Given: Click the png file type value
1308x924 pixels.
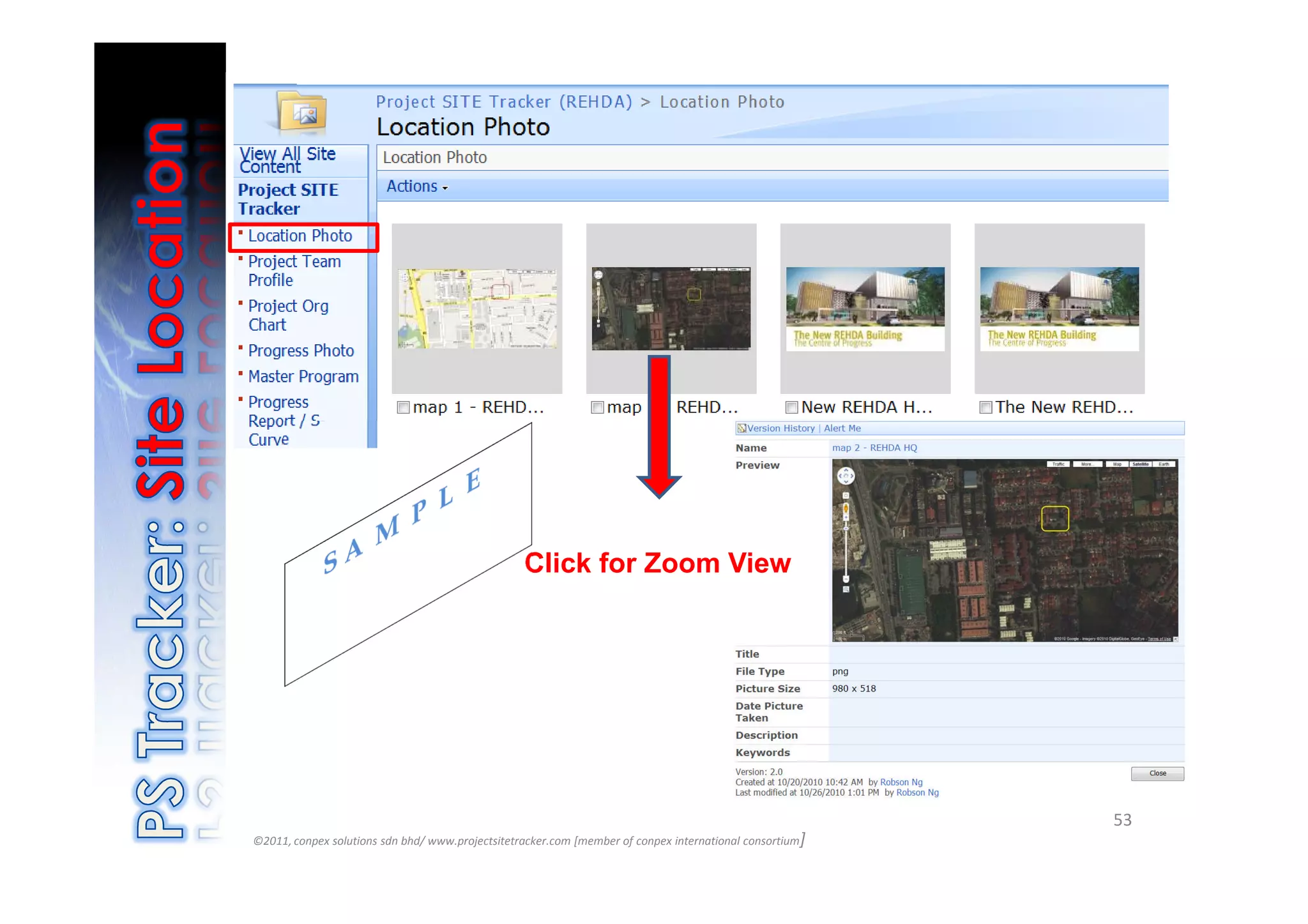Looking at the screenshot, I should 840,672.
